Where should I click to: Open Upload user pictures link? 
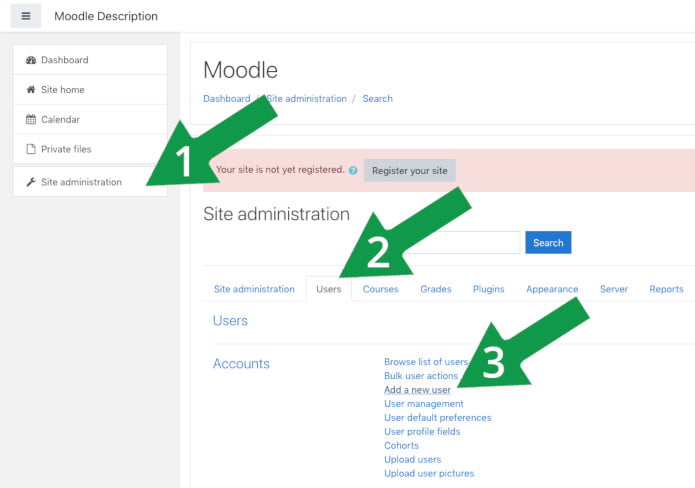click(x=429, y=473)
